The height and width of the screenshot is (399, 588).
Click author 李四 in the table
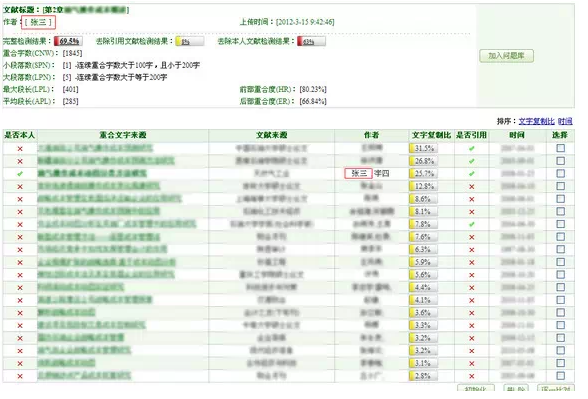coord(382,173)
